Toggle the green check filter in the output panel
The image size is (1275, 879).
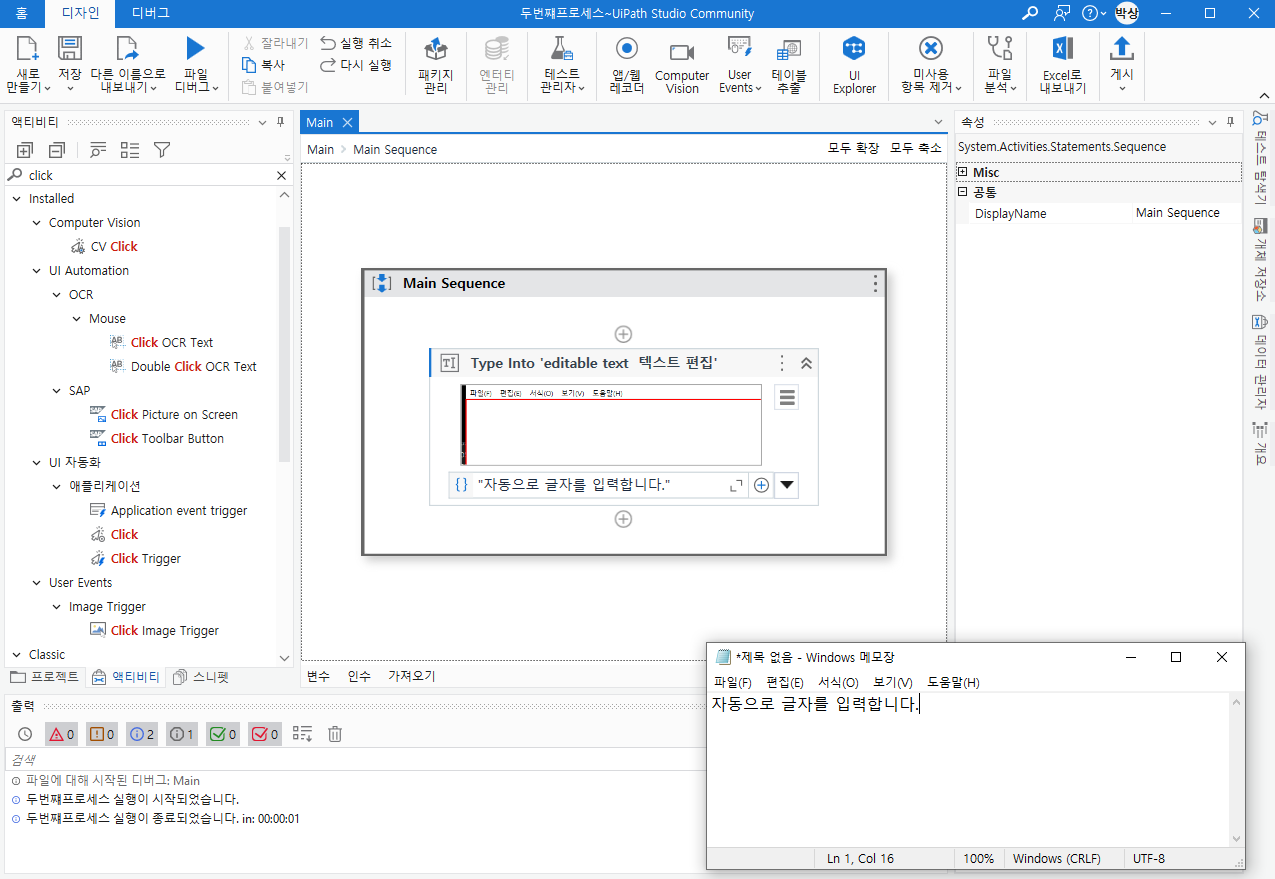[223, 734]
